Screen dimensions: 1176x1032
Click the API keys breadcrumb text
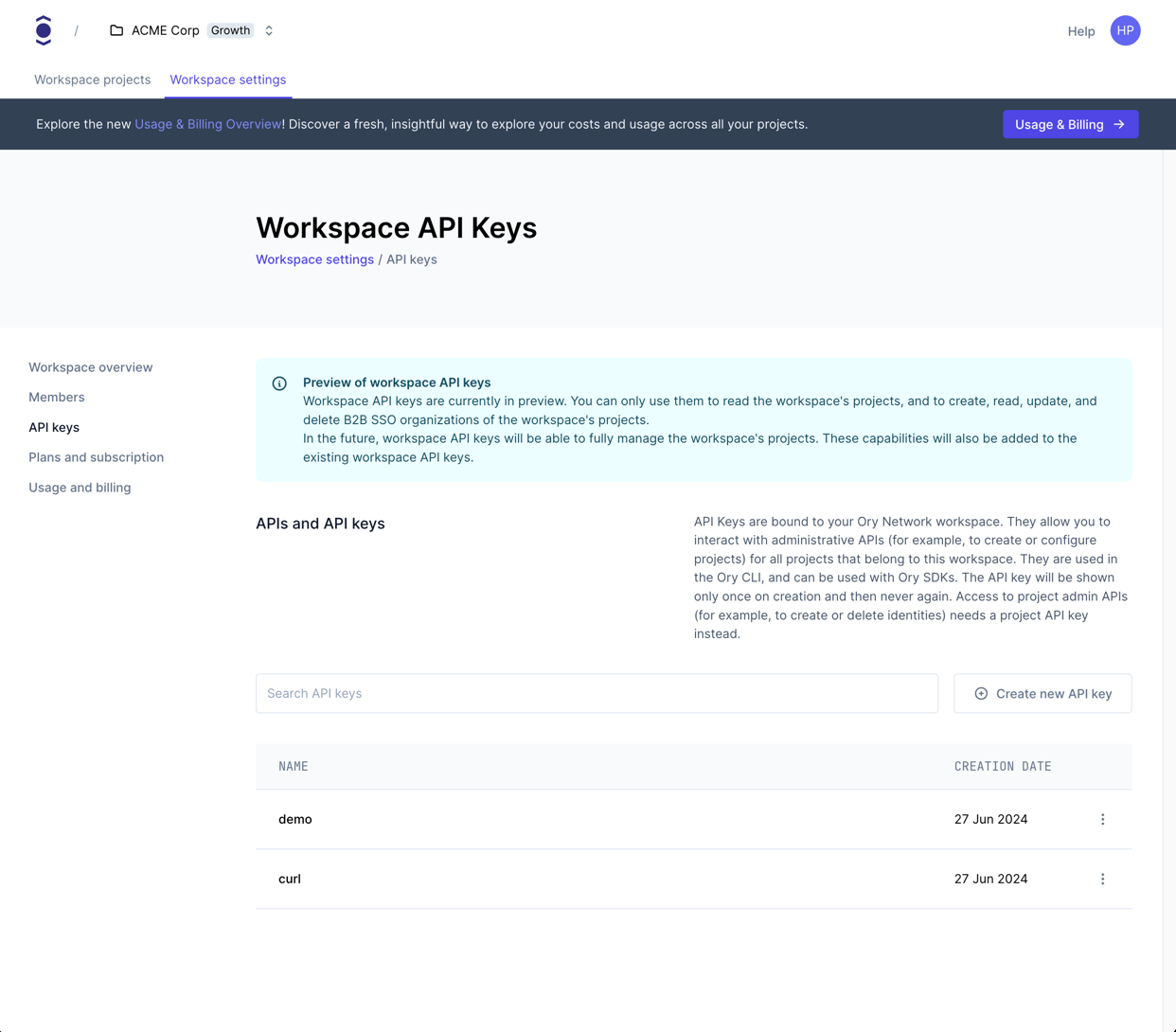pos(412,259)
